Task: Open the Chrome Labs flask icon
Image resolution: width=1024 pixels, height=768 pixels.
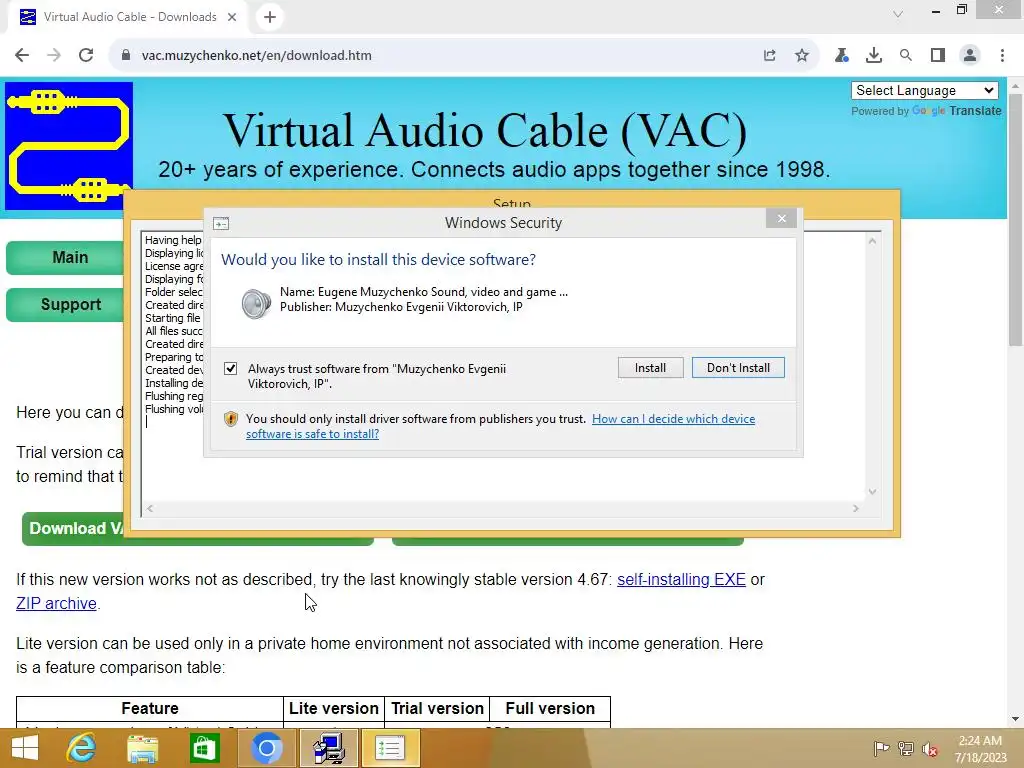Action: point(842,56)
